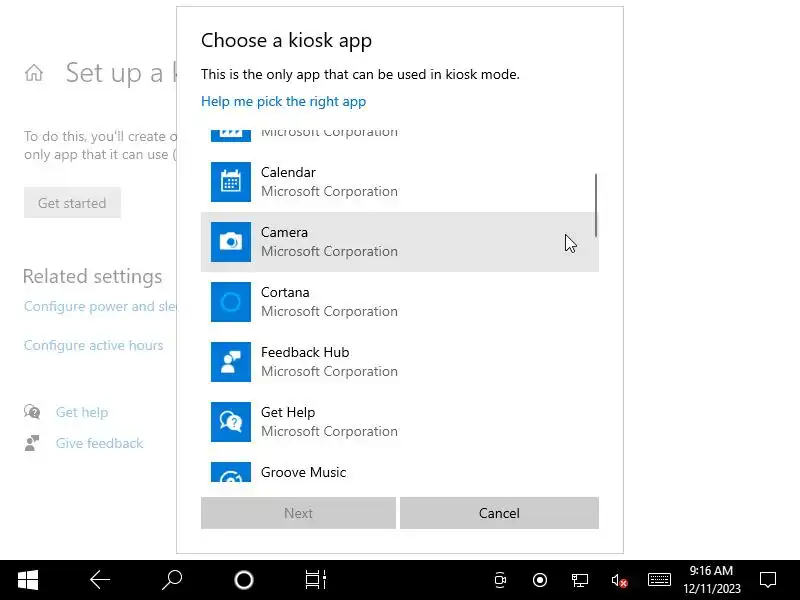Click the disabled Next button

tap(298, 513)
